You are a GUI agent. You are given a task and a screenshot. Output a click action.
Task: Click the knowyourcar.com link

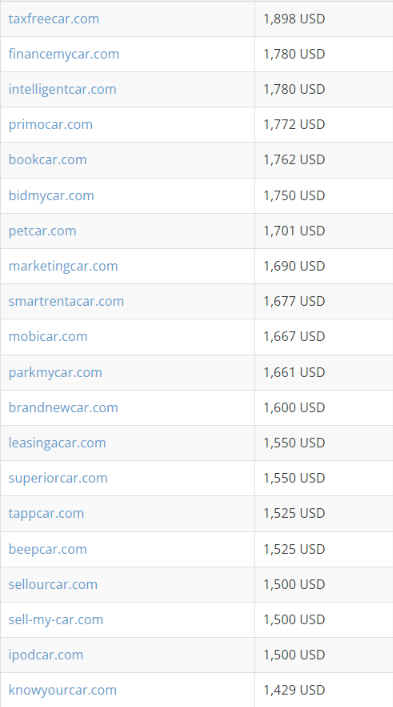62,690
